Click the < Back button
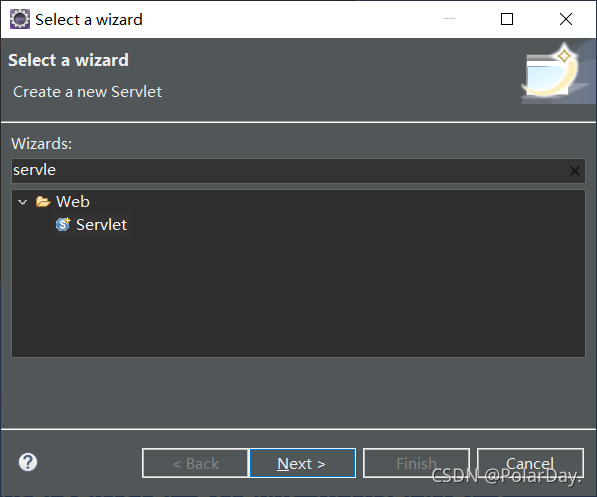 coord(195,463)
